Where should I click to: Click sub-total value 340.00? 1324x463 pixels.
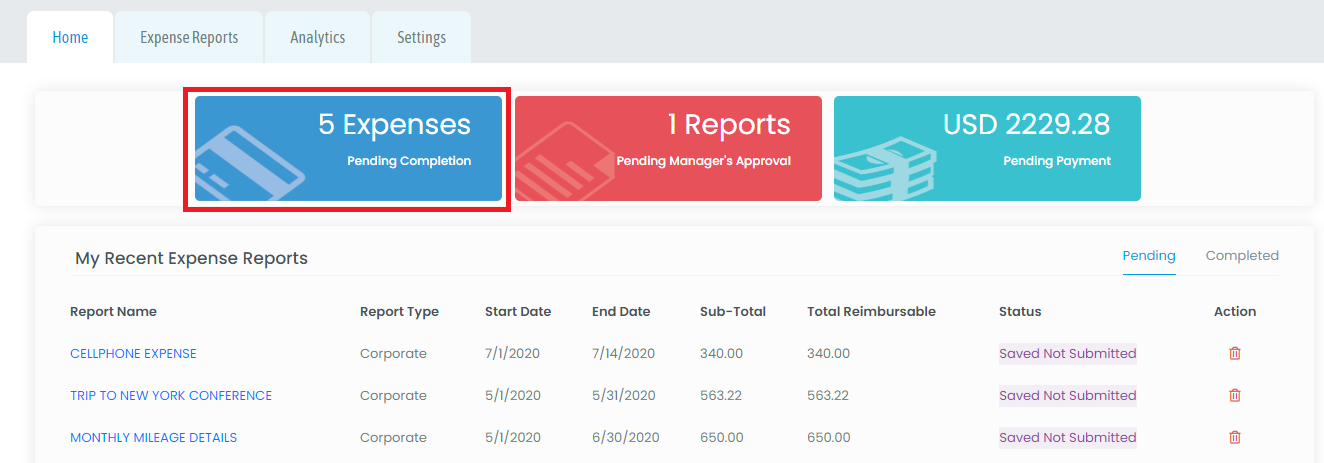pyautogui.click(x=722, y=353)
